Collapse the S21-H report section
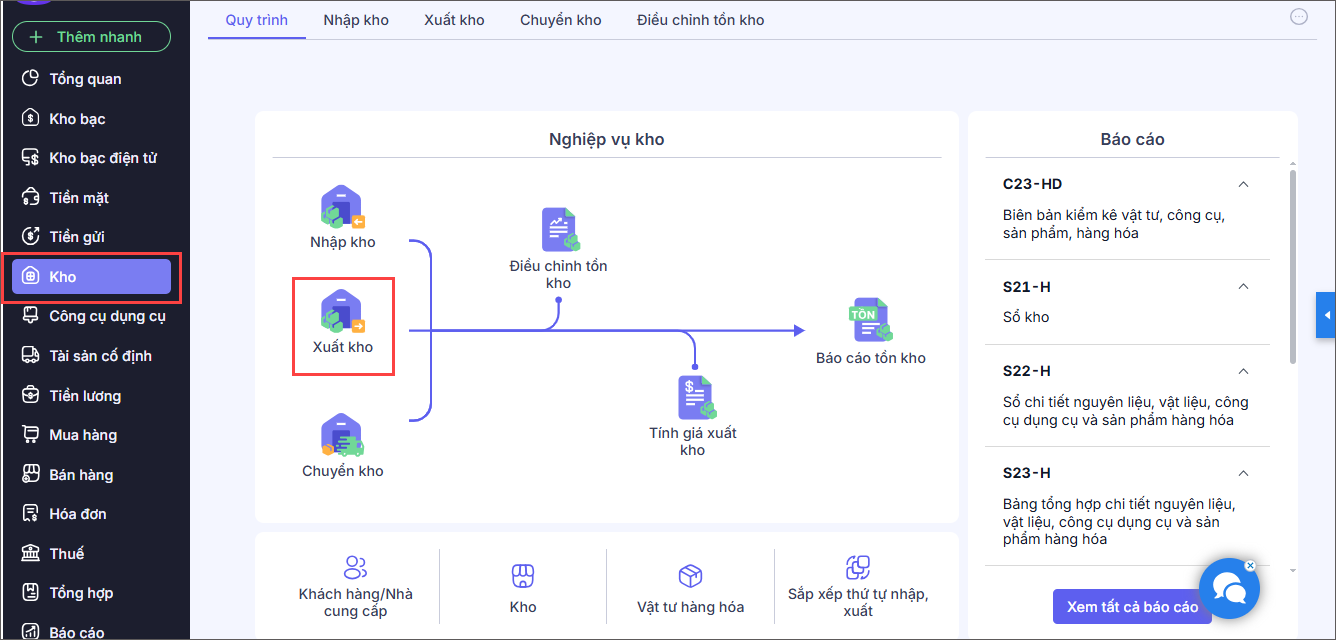 coord(1243,287)
